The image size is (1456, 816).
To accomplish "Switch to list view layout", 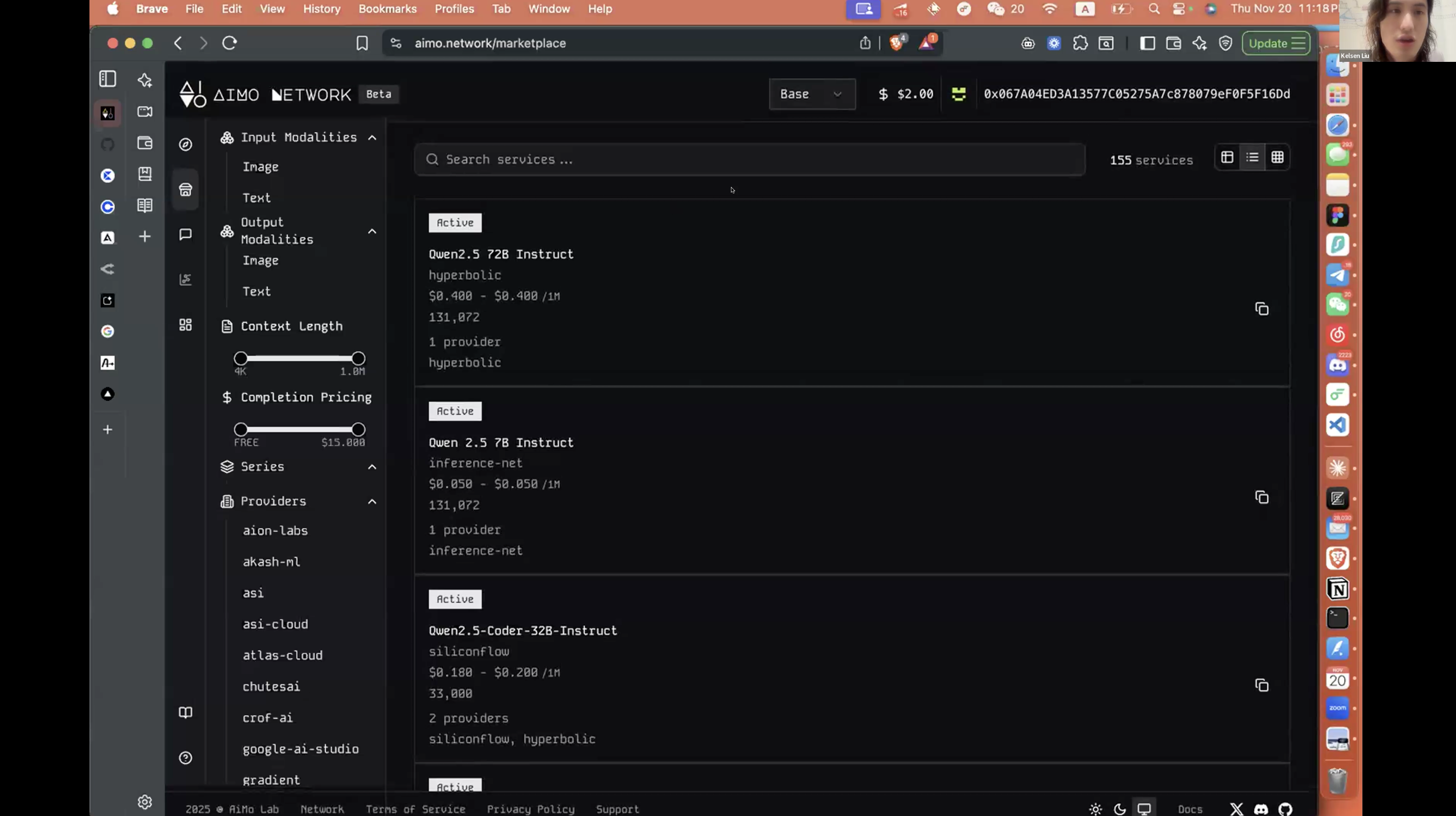I will pyautogui.click(x=1252, y=157).
